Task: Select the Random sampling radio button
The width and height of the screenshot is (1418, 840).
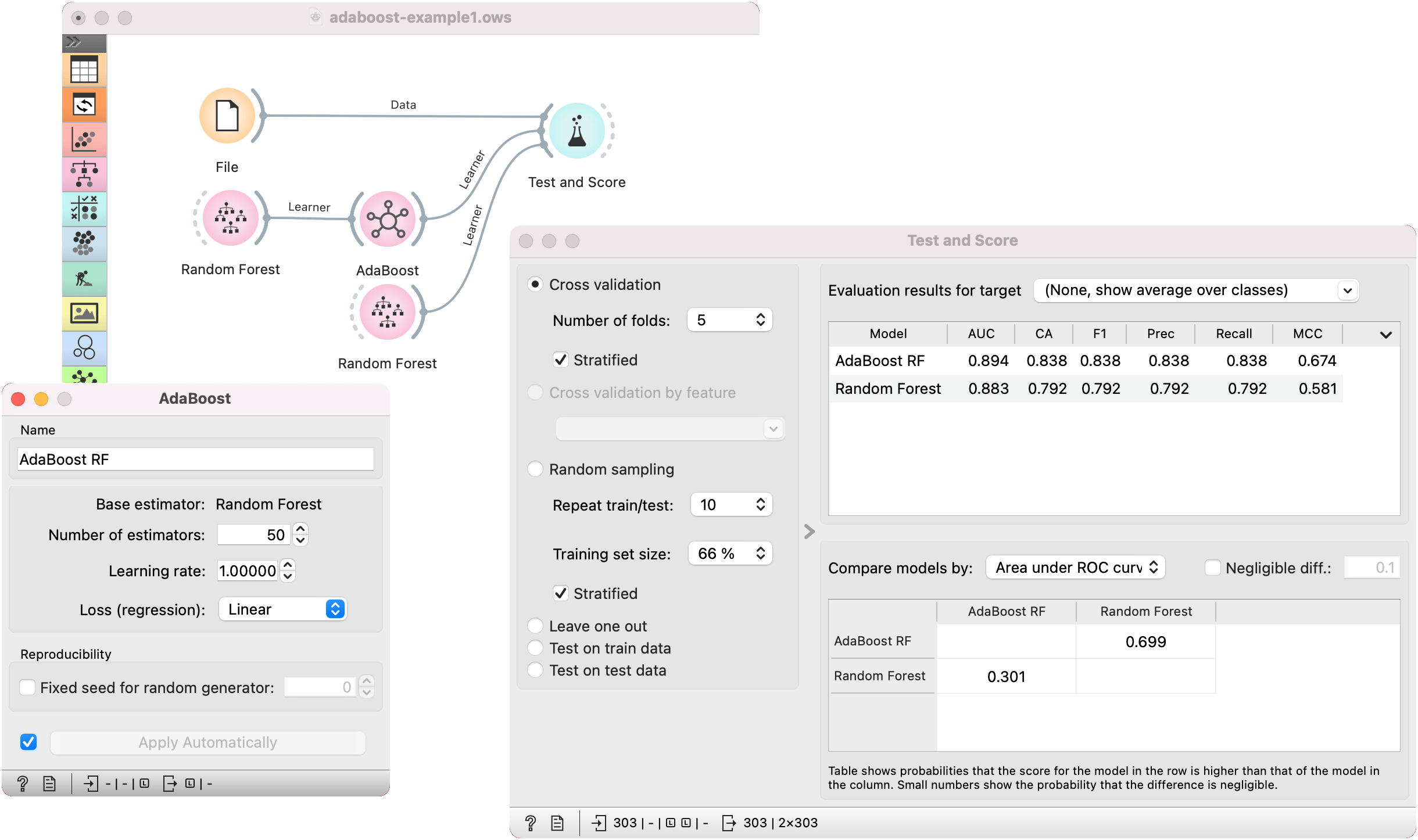Action: point(535,469)
